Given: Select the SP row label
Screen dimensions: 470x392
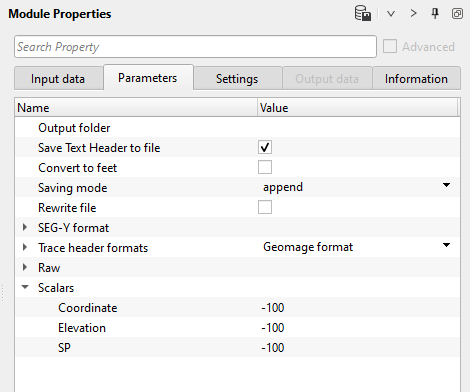Looking at the screenshot, I should click(64, 348).
